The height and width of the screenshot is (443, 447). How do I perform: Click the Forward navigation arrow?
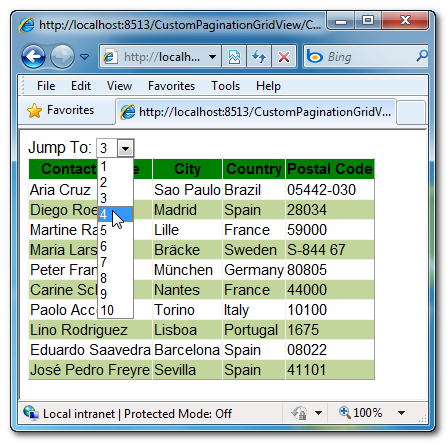click(x=62, y=57)
